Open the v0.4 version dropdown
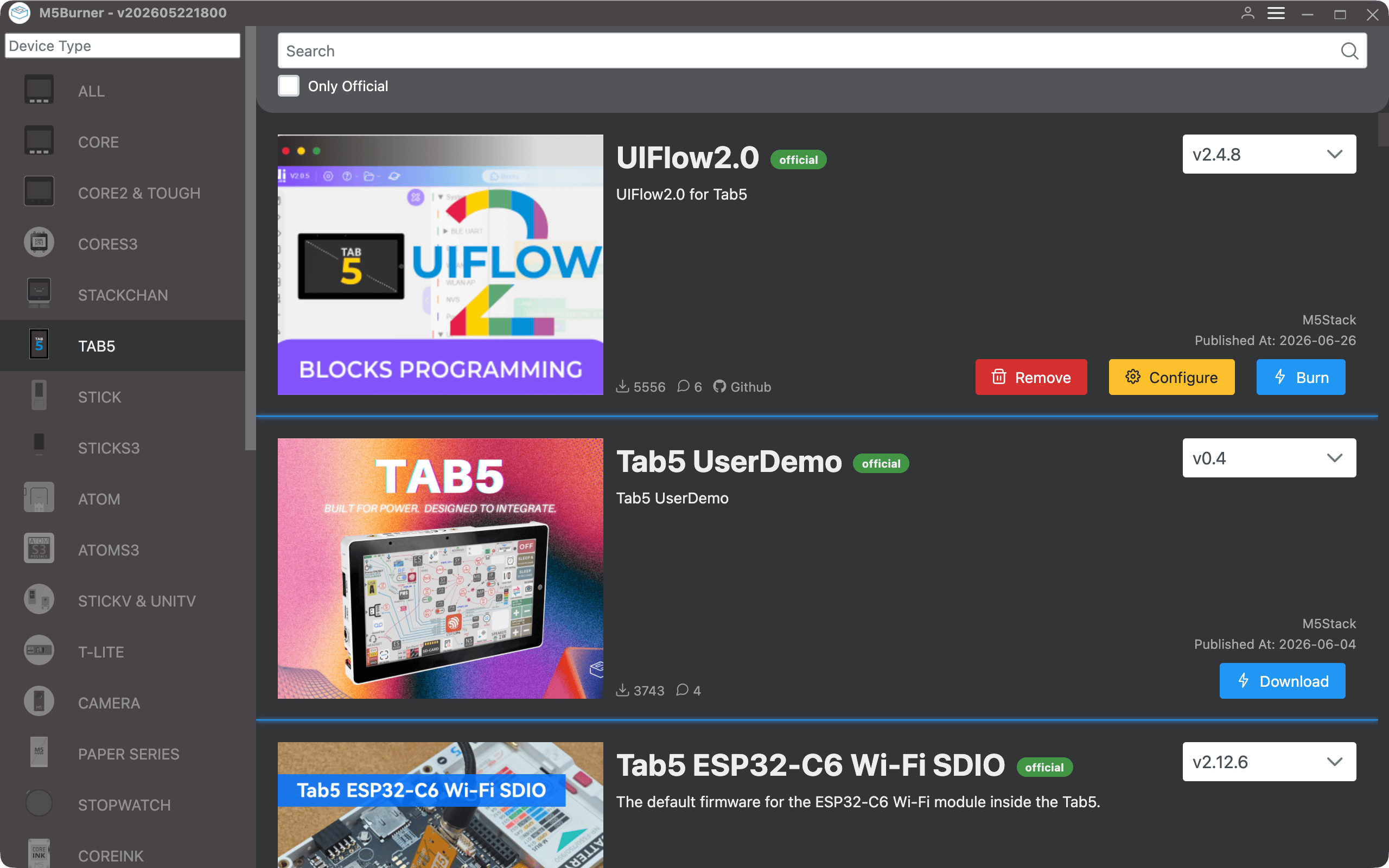Screen dimensions: 1389x868 click(x=1269, y=458)
